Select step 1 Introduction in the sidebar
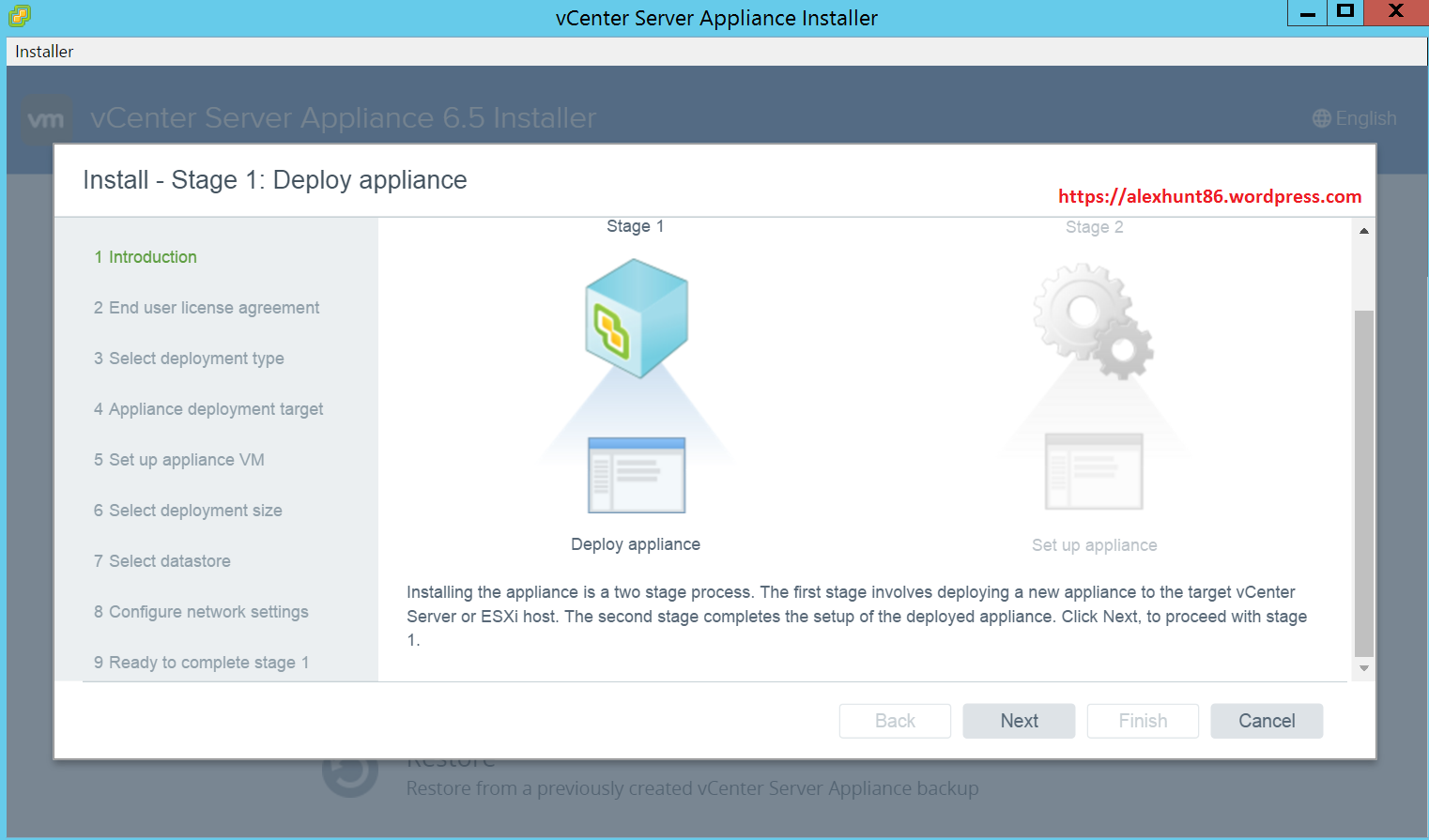1429x840 pixels. click(146, 256)
